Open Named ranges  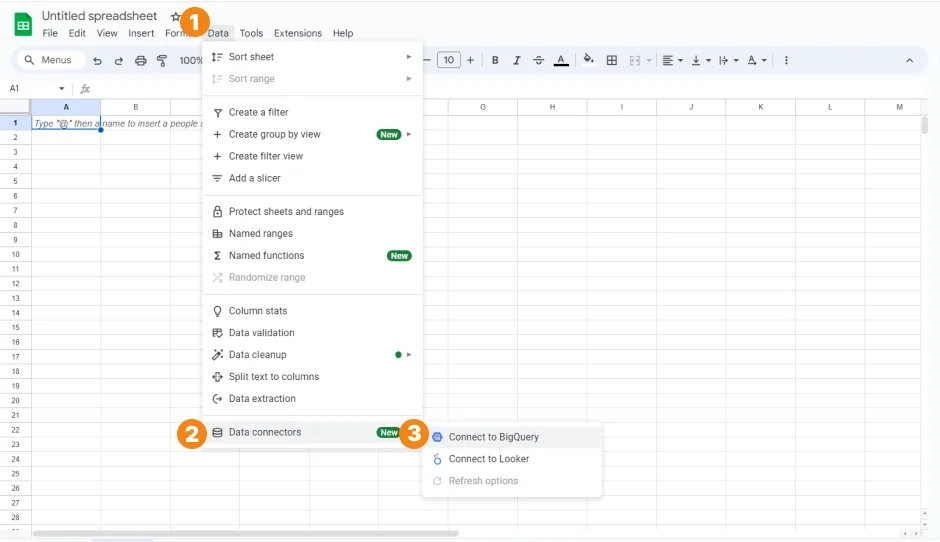[x=312, y=233]
